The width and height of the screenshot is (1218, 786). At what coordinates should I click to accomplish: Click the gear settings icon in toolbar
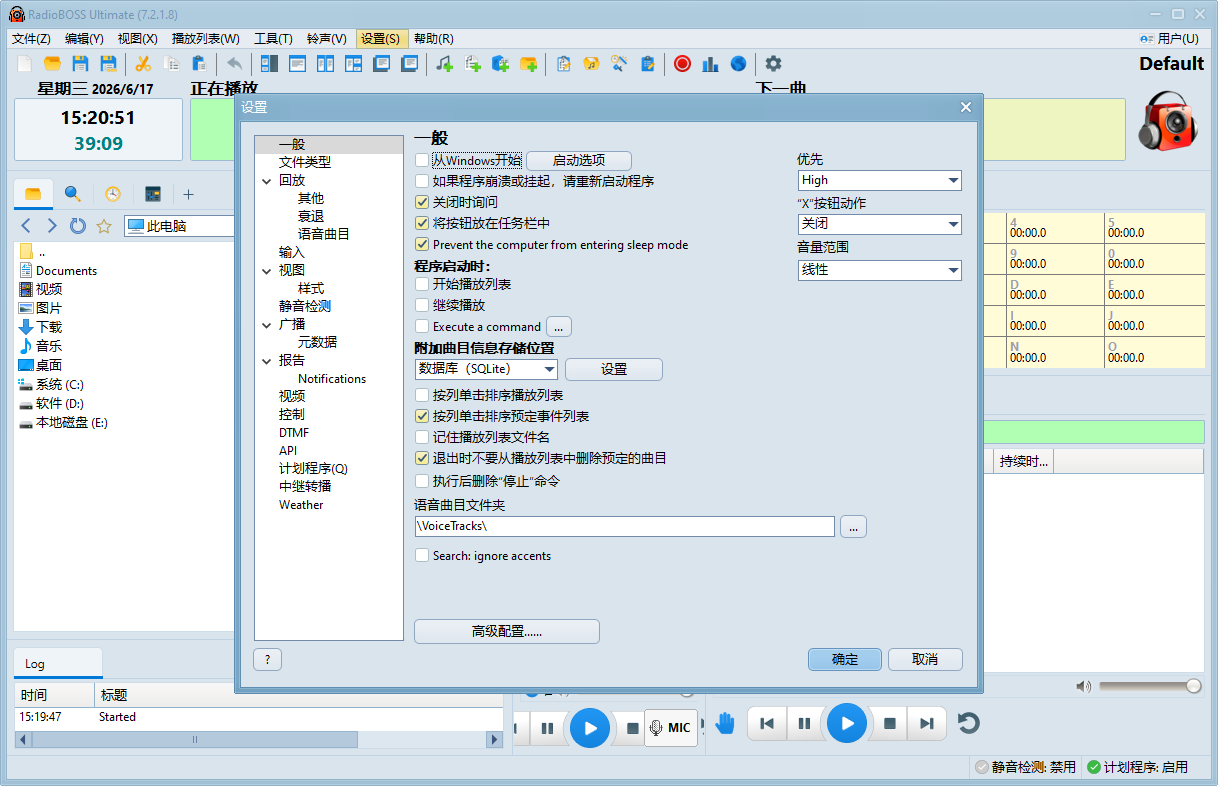pyautogui.click(x=773, y=64)
